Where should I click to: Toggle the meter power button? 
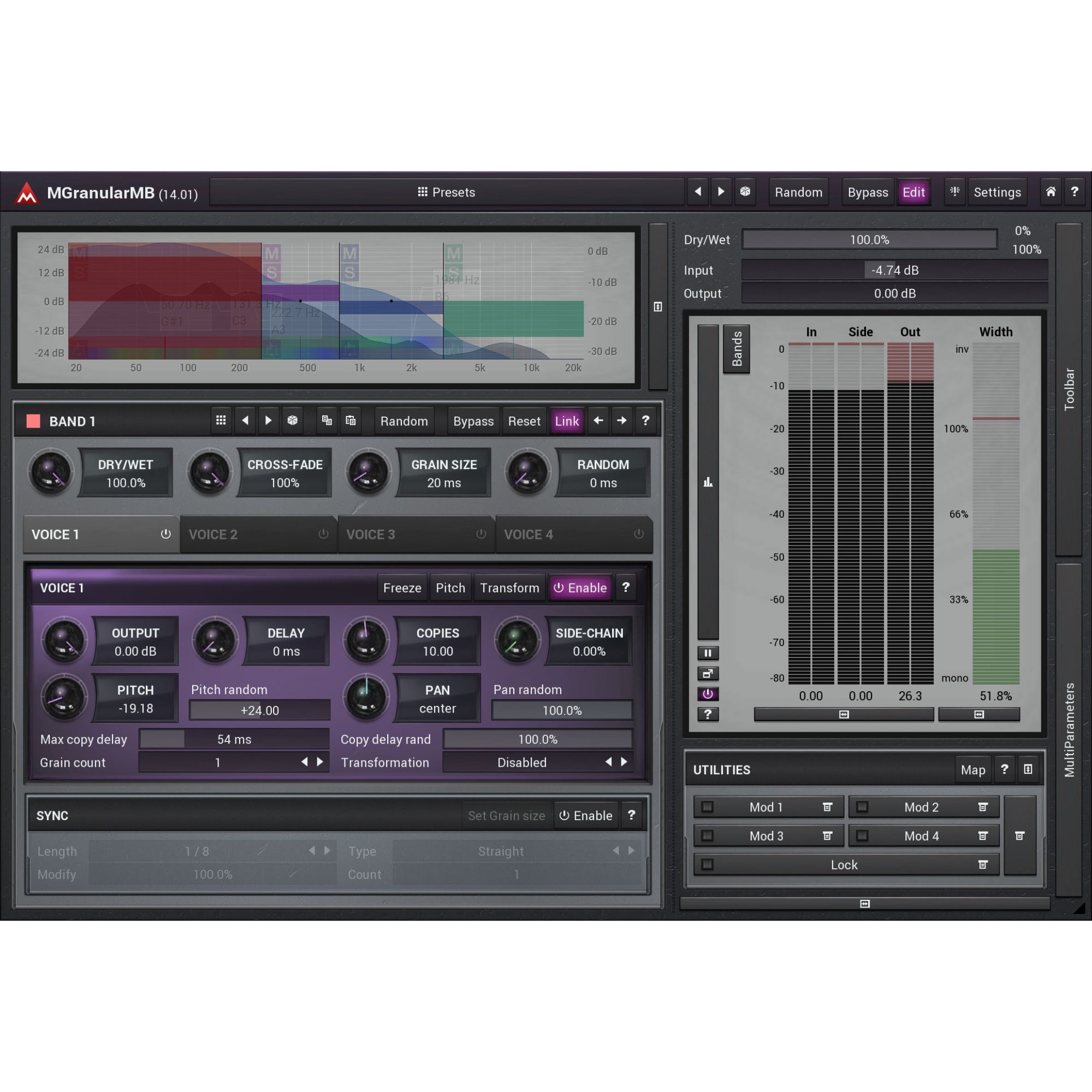coord(708,693)
